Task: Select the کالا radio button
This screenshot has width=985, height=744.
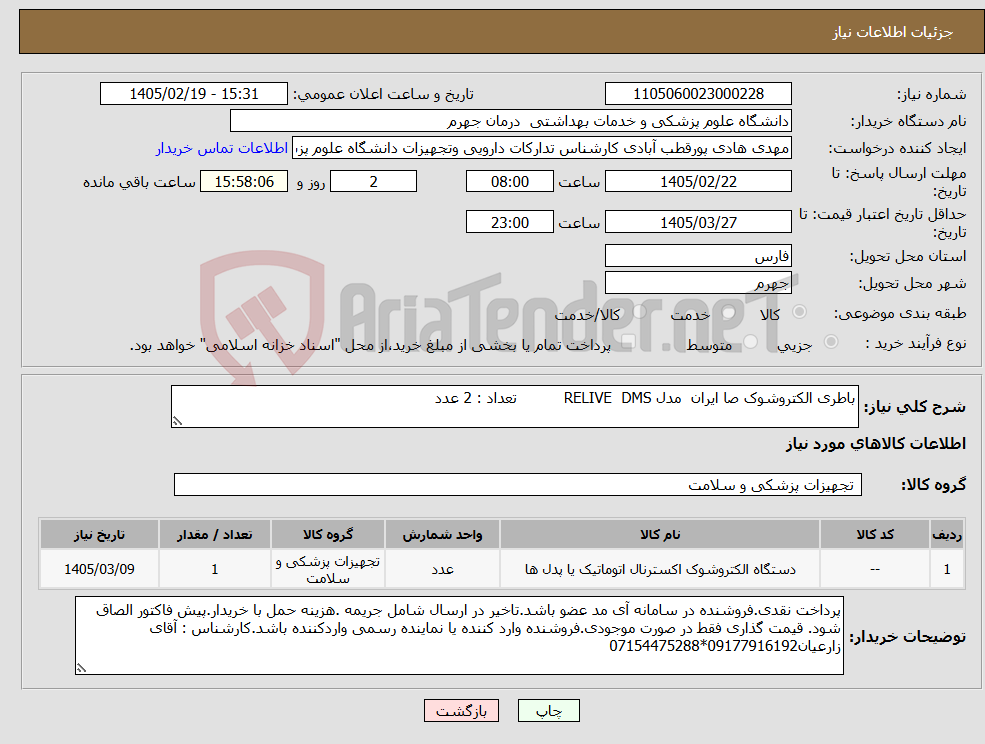Action: (800, 312)
